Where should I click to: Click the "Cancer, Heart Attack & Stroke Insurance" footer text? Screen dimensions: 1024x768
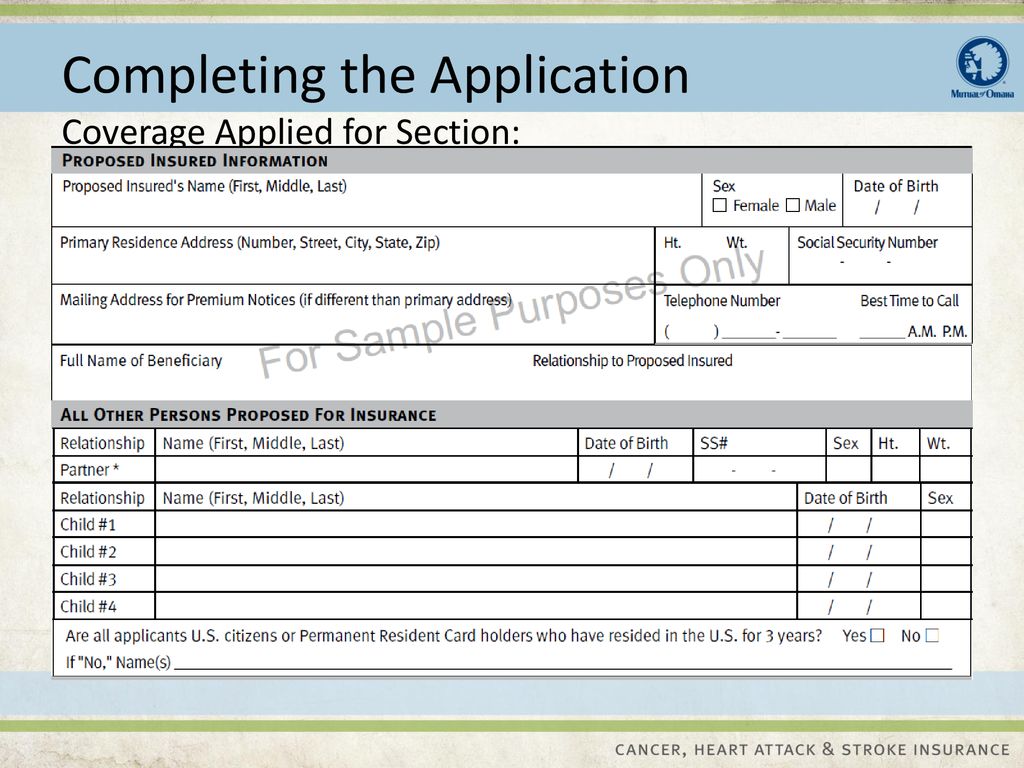pos(812,749)
